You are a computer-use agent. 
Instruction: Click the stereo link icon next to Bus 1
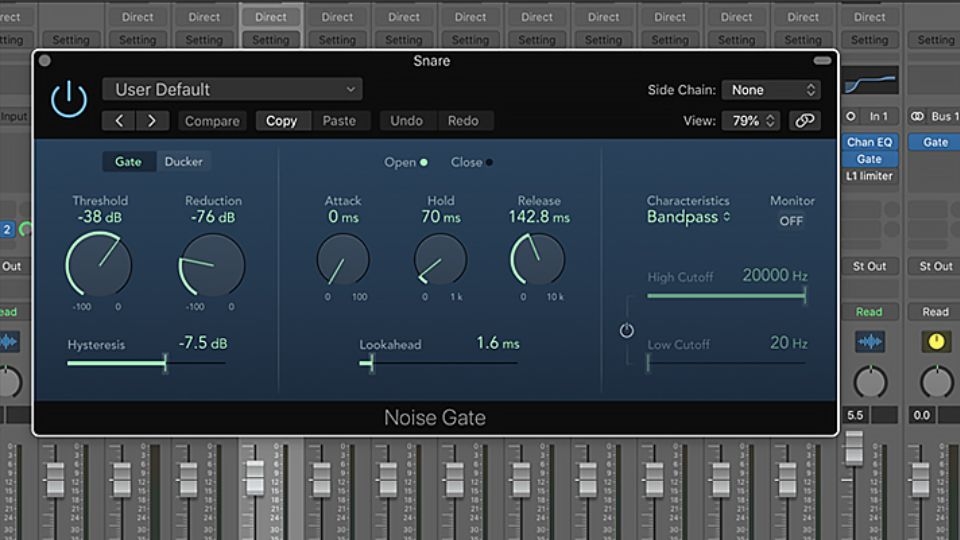click(x=917, y=116)
